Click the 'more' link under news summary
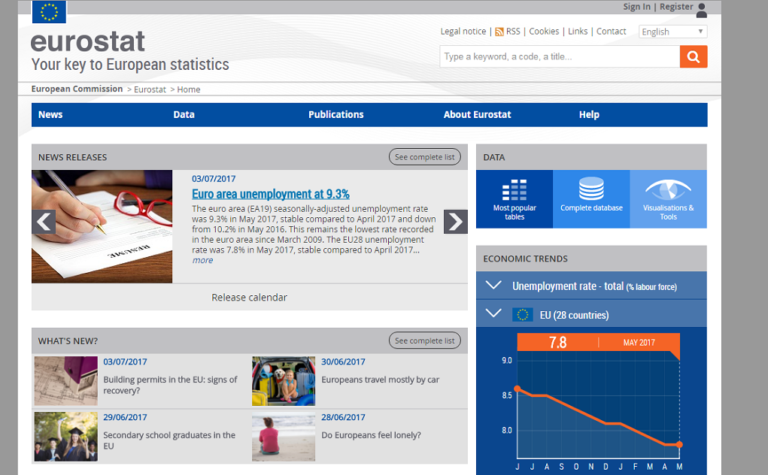768x475 pixels. pyautogui.click(x=202, y=260)
